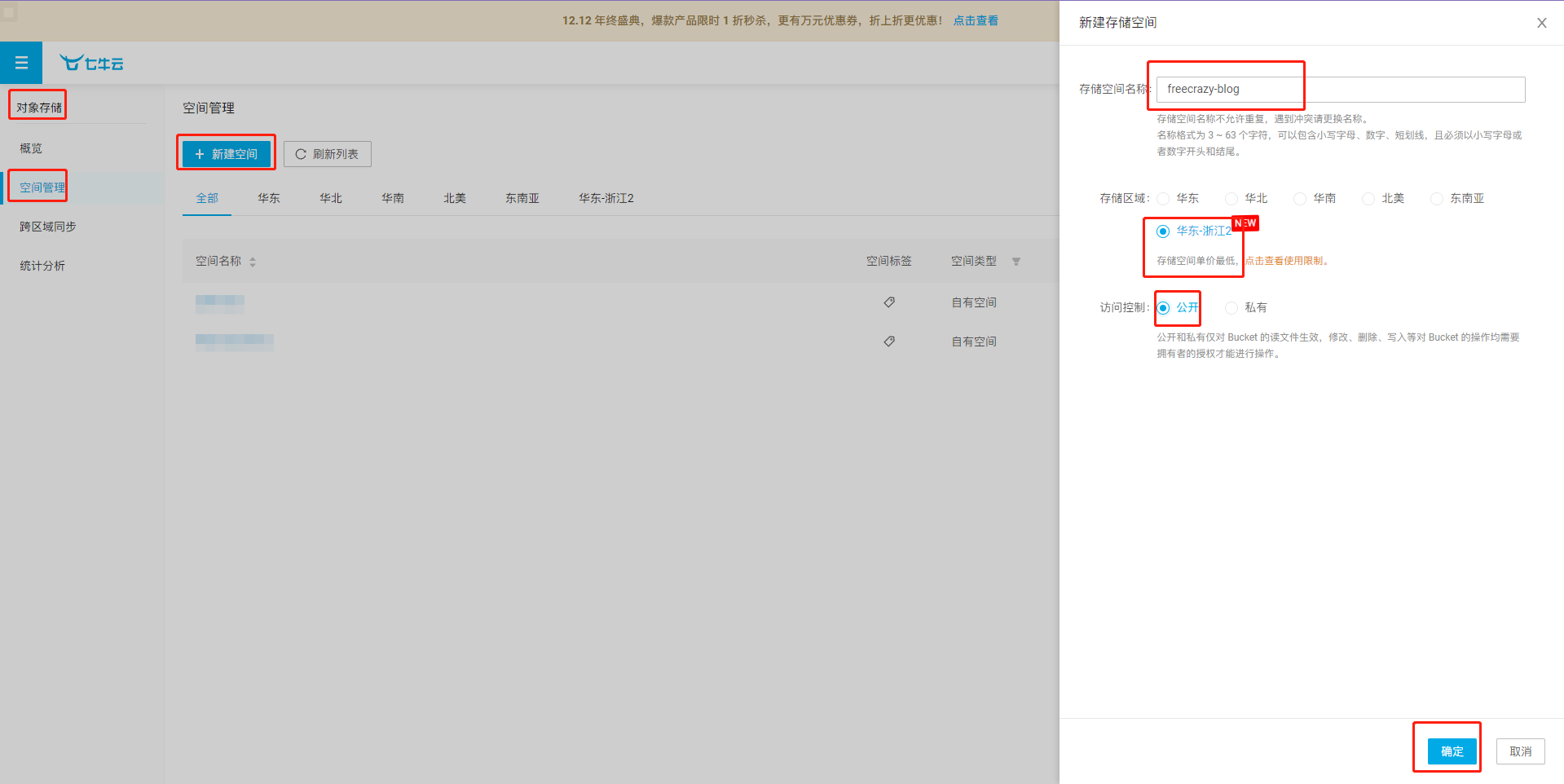Click the tag icon in second bucket row
Viewport: 1564px width, 784px height.
pos(889,341)
